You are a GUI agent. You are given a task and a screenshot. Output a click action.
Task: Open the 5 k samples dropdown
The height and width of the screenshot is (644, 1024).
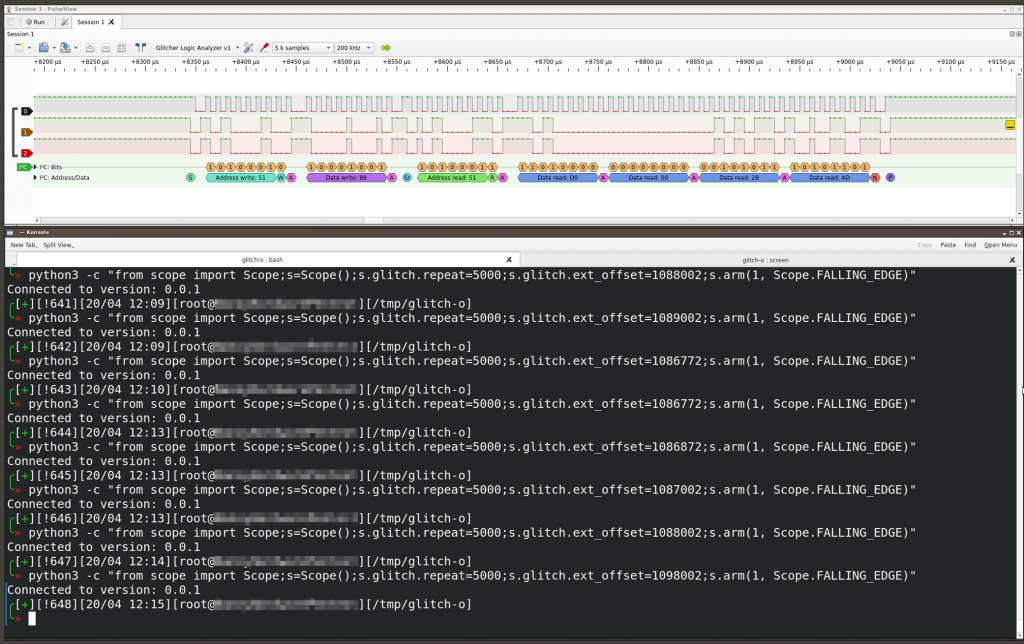click(302, 47)
